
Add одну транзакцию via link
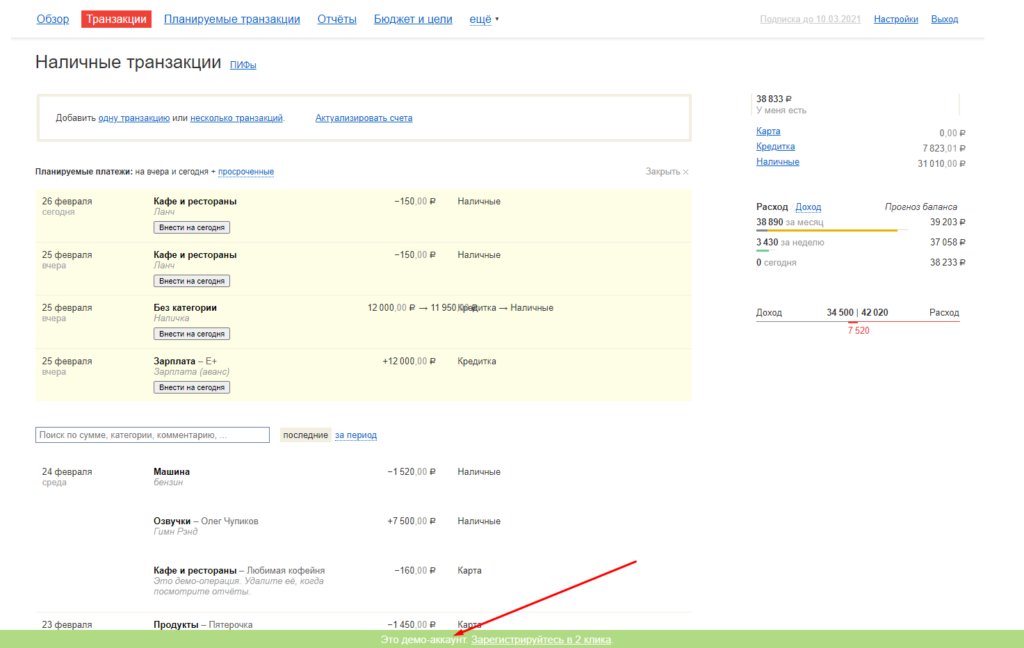(134, 118)
